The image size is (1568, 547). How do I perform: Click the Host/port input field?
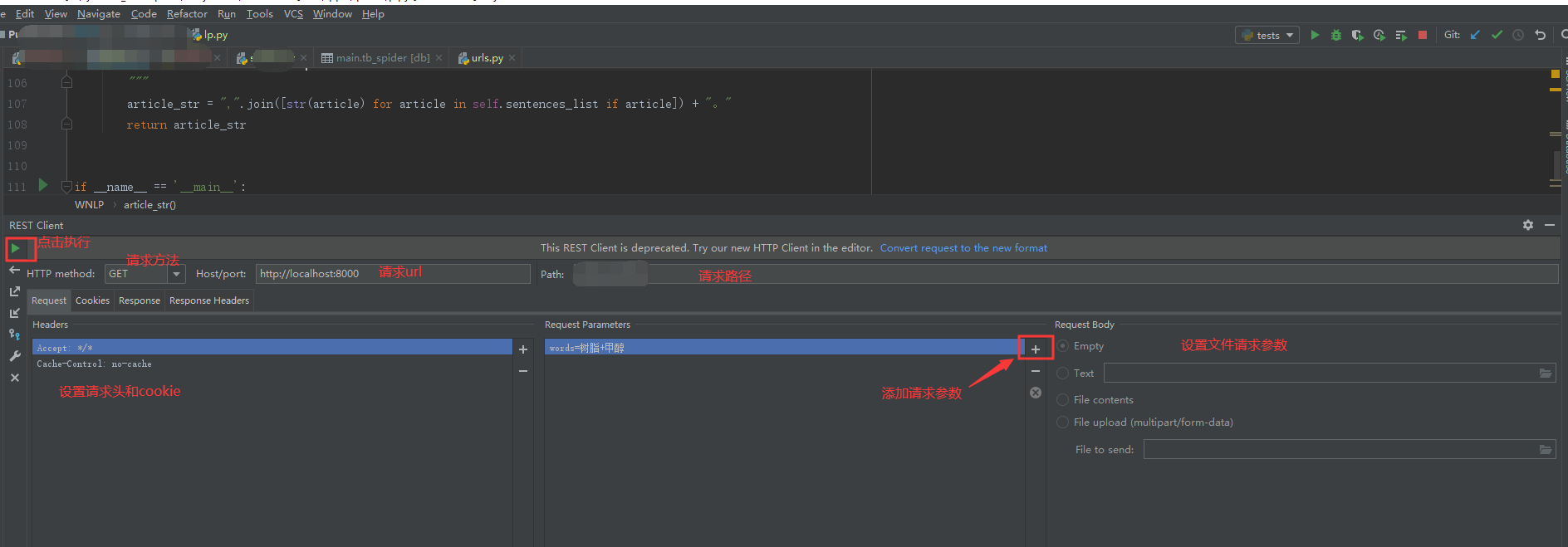tap(393, 274)
